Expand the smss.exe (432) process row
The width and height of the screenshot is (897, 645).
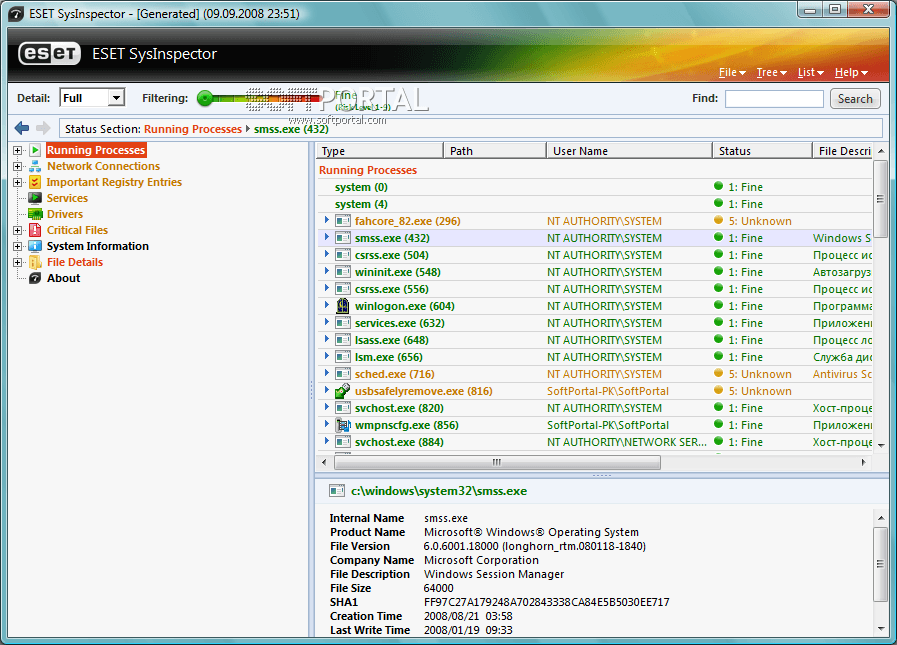[327, 237]
